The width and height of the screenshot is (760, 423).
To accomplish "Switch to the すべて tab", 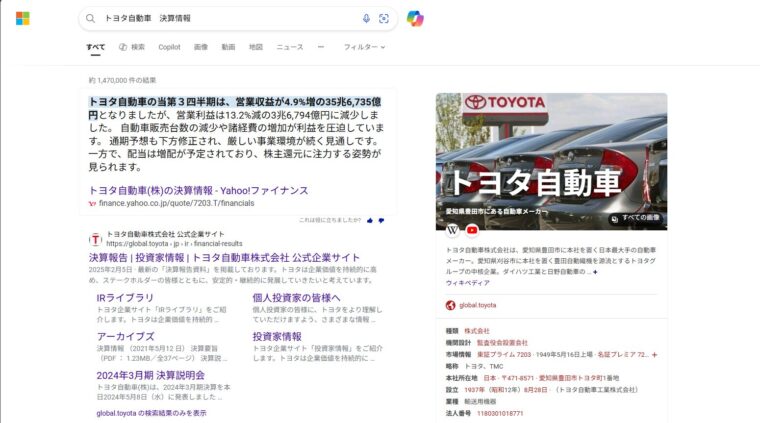I will coord(95,47).
